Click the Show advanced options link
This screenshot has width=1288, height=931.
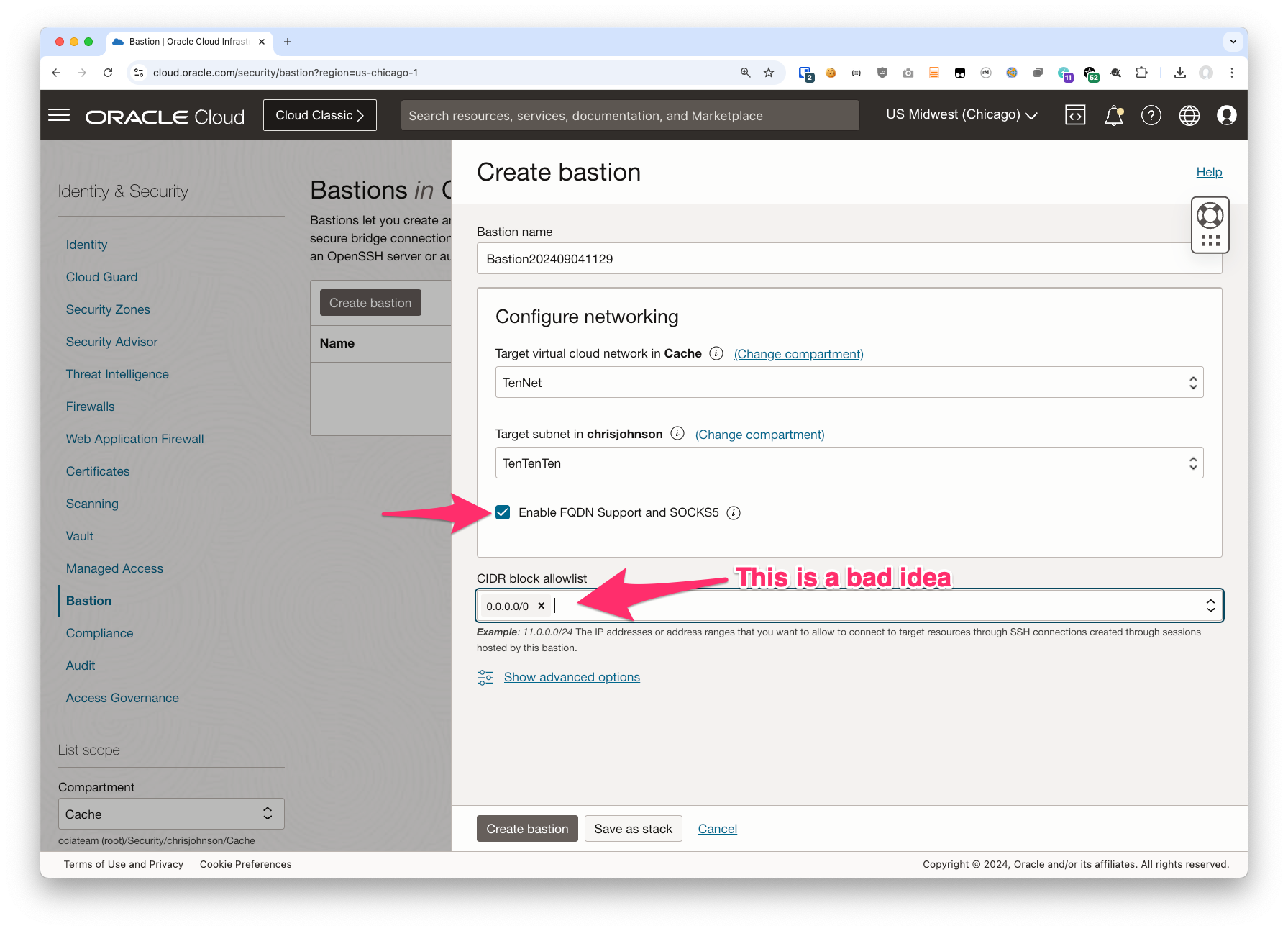(x=572, y=677)
